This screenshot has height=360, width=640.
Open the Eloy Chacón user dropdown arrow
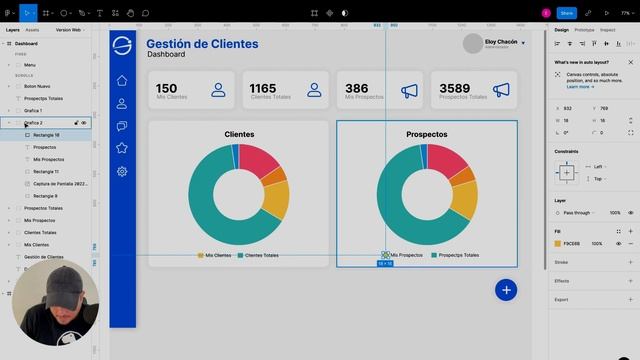(x=523, y=42)
